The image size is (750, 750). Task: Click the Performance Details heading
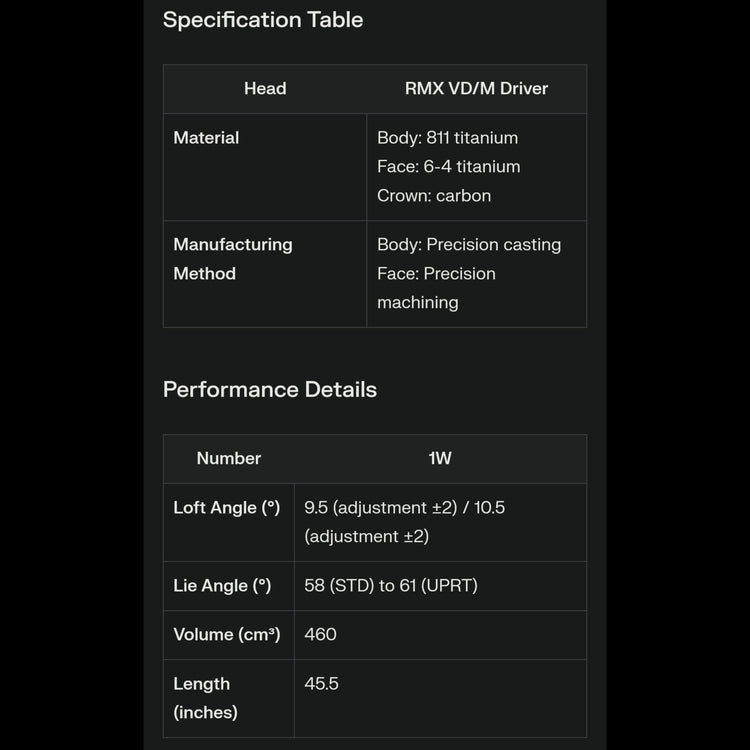(270, 390)
